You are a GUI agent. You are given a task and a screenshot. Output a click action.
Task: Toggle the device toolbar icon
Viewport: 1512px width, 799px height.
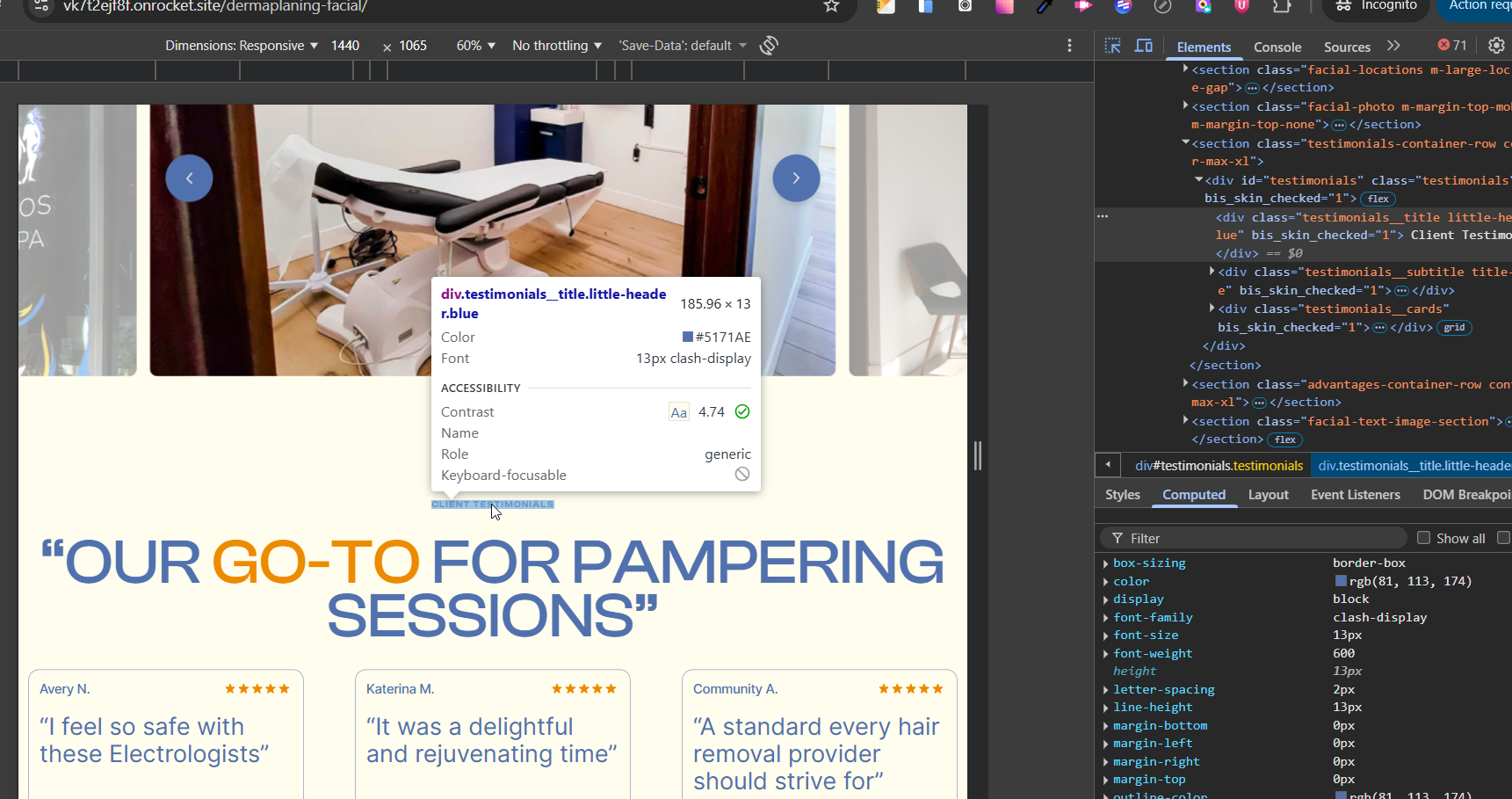(1143, 46)
